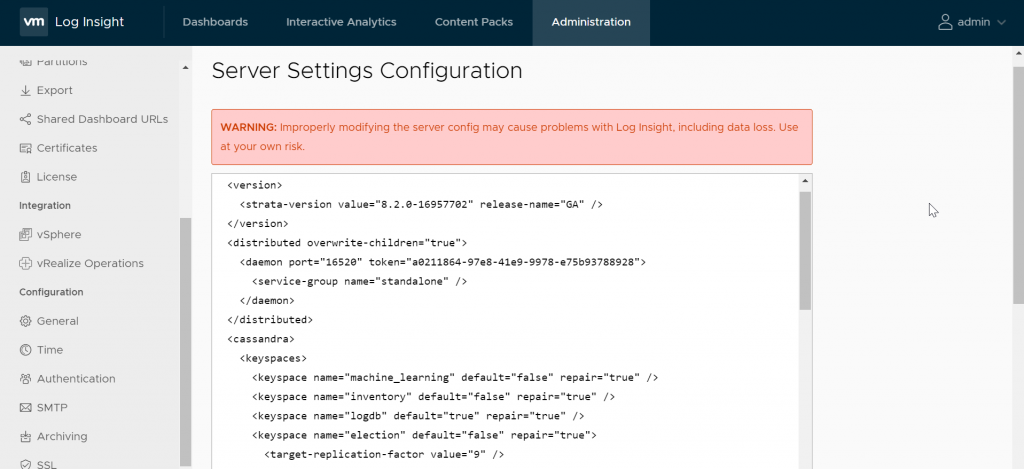Click the config editor scroll-up arrow

pos(805,181)
